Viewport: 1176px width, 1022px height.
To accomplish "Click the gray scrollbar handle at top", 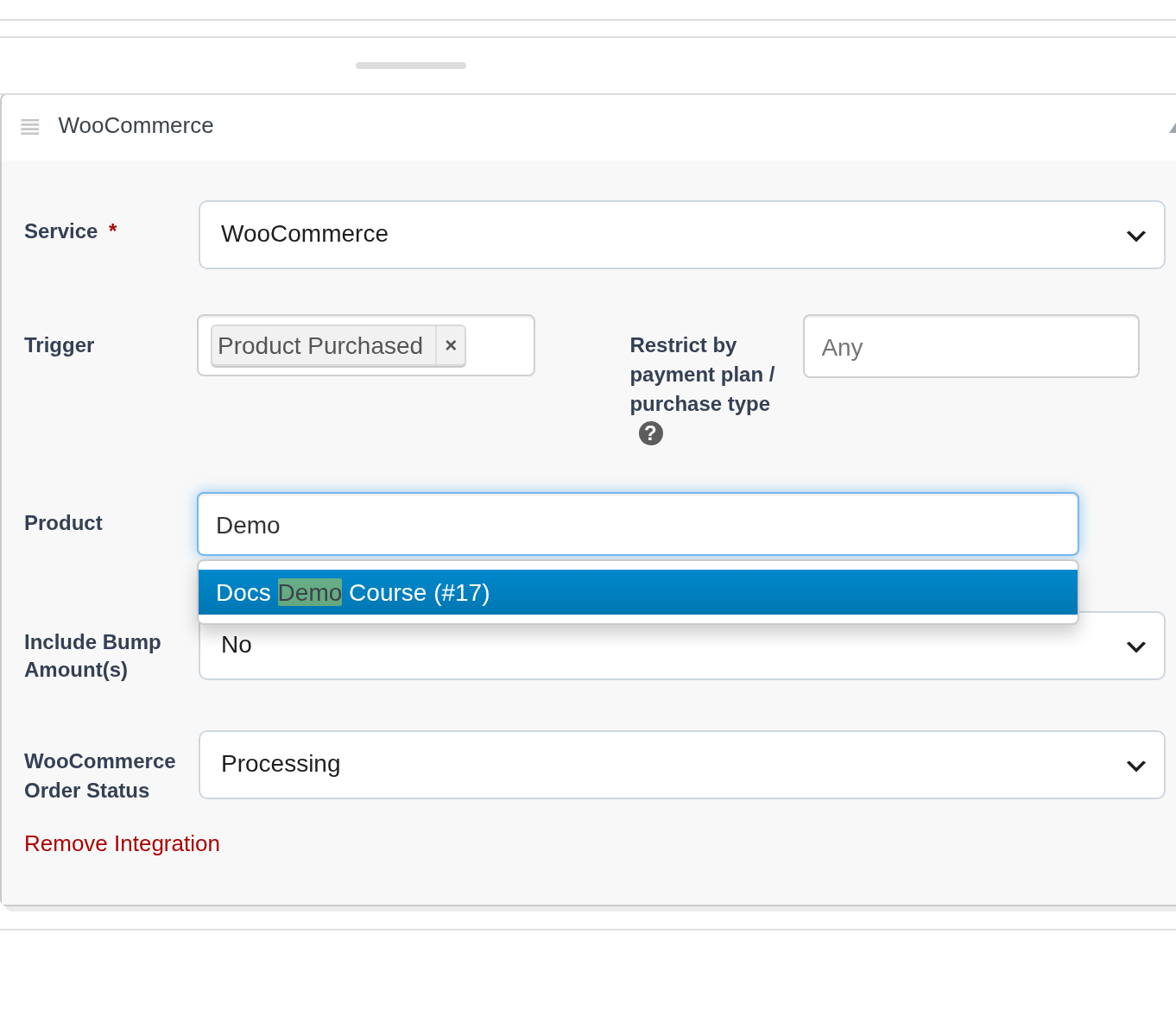I will pos(411,66).
